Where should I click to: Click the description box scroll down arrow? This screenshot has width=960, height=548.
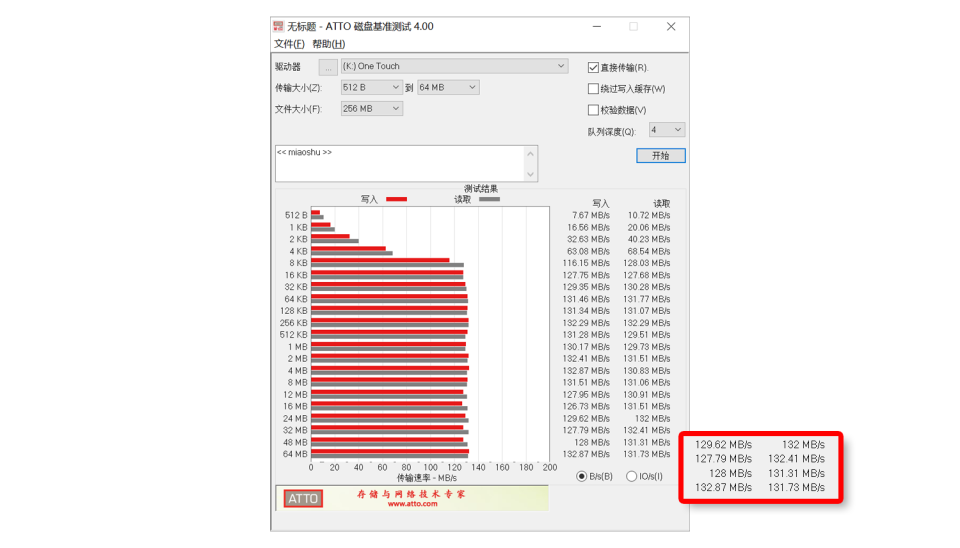530,175
